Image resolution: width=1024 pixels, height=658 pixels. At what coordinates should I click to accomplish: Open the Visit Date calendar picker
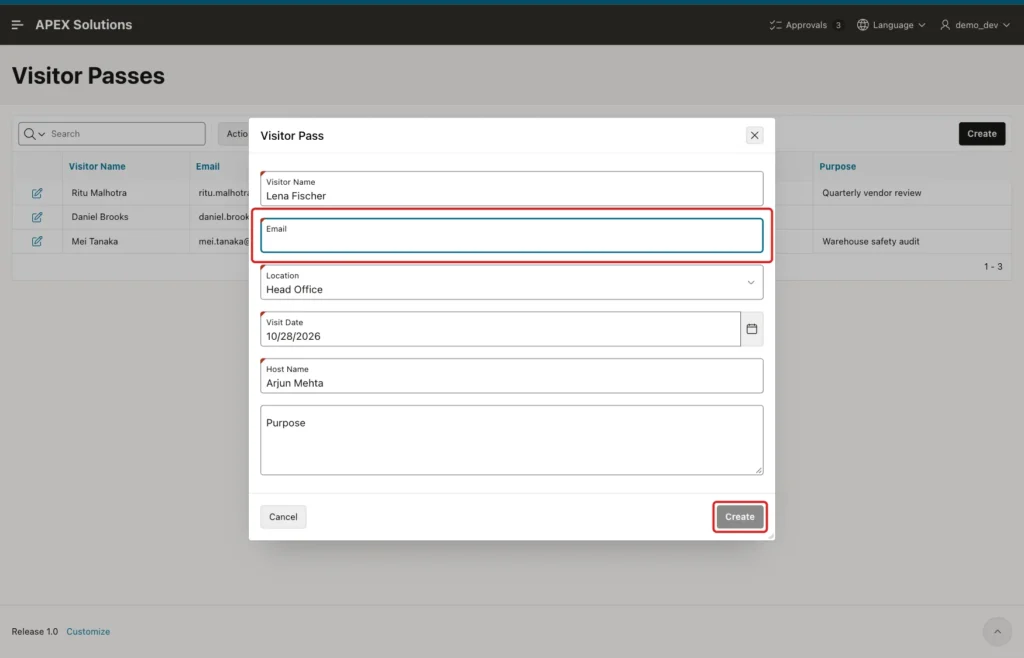coord(752,329)
